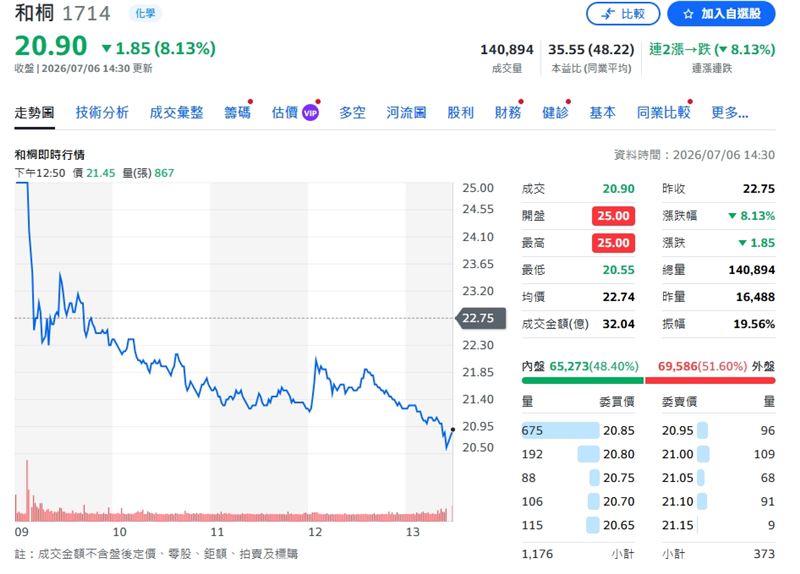Click the 最低 value 20.55
Screen dimensions: 800x574
point(618,270)
